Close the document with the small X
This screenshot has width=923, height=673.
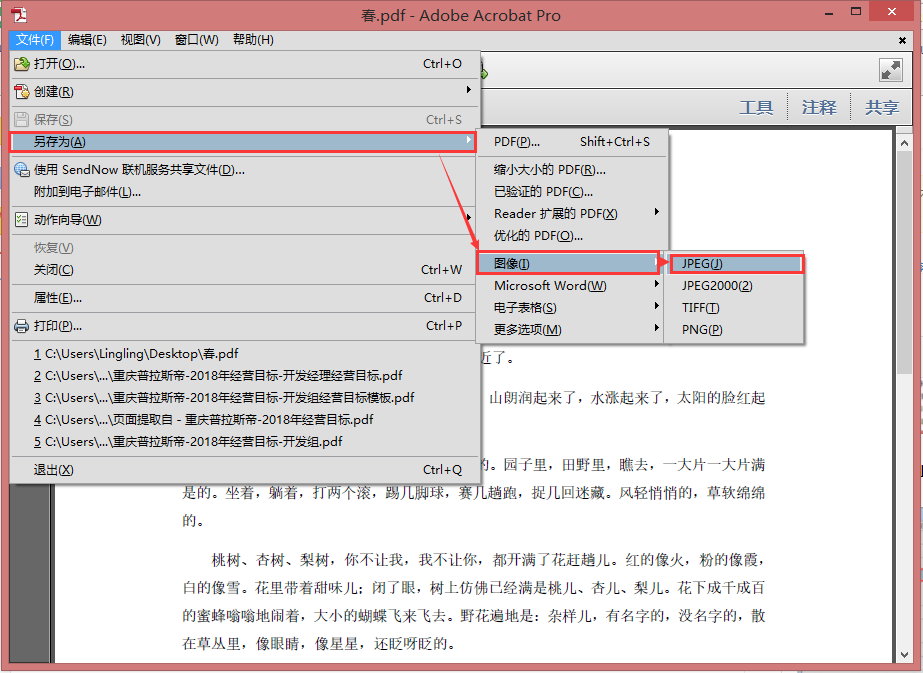[x=902, y=40]
